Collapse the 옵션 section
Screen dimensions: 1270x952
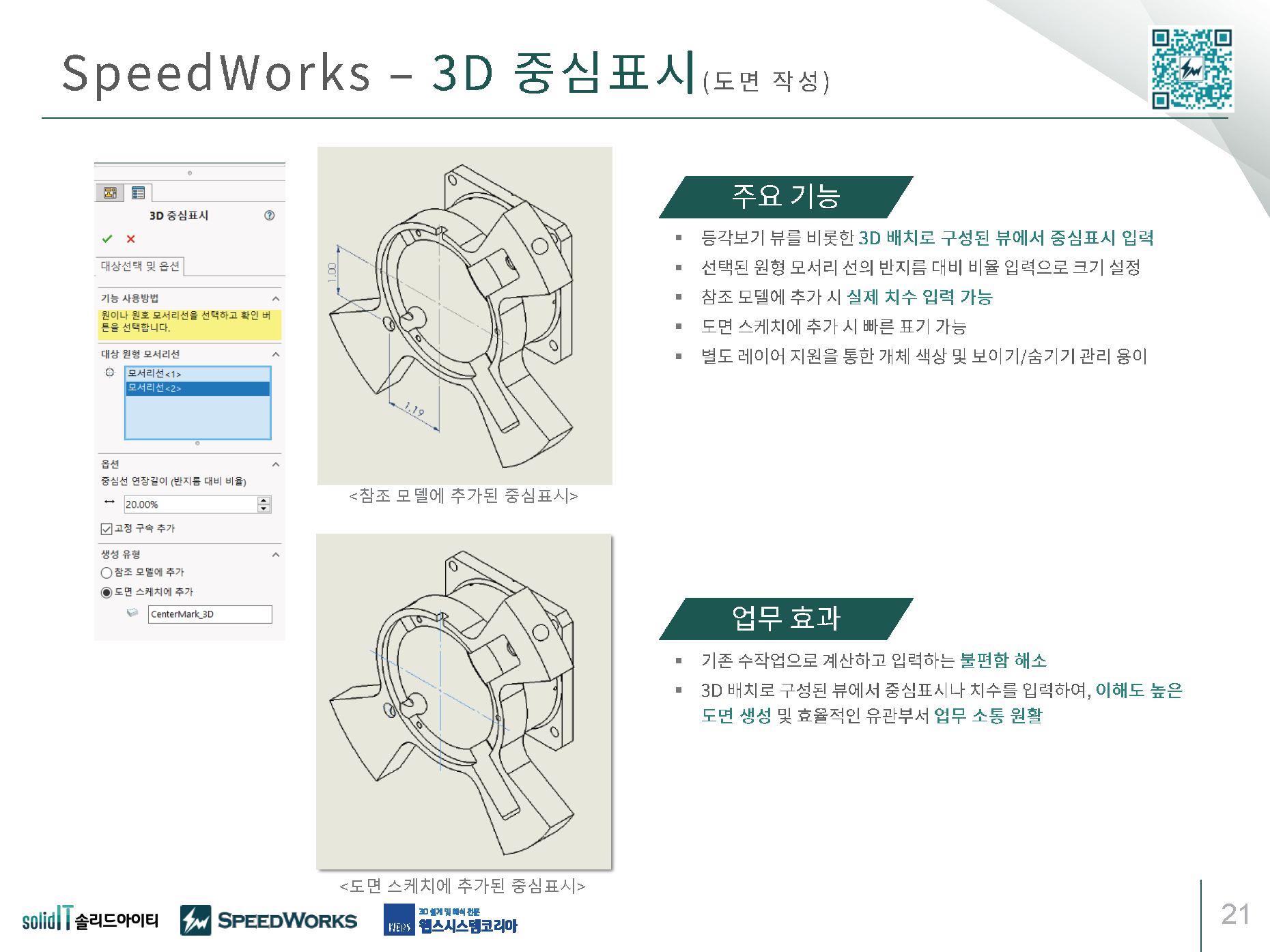click(276, 465)
